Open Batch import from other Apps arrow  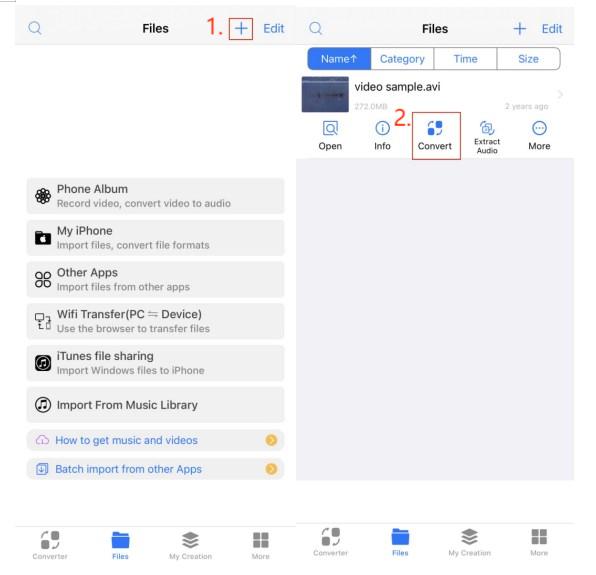click(x=271, y=469)
